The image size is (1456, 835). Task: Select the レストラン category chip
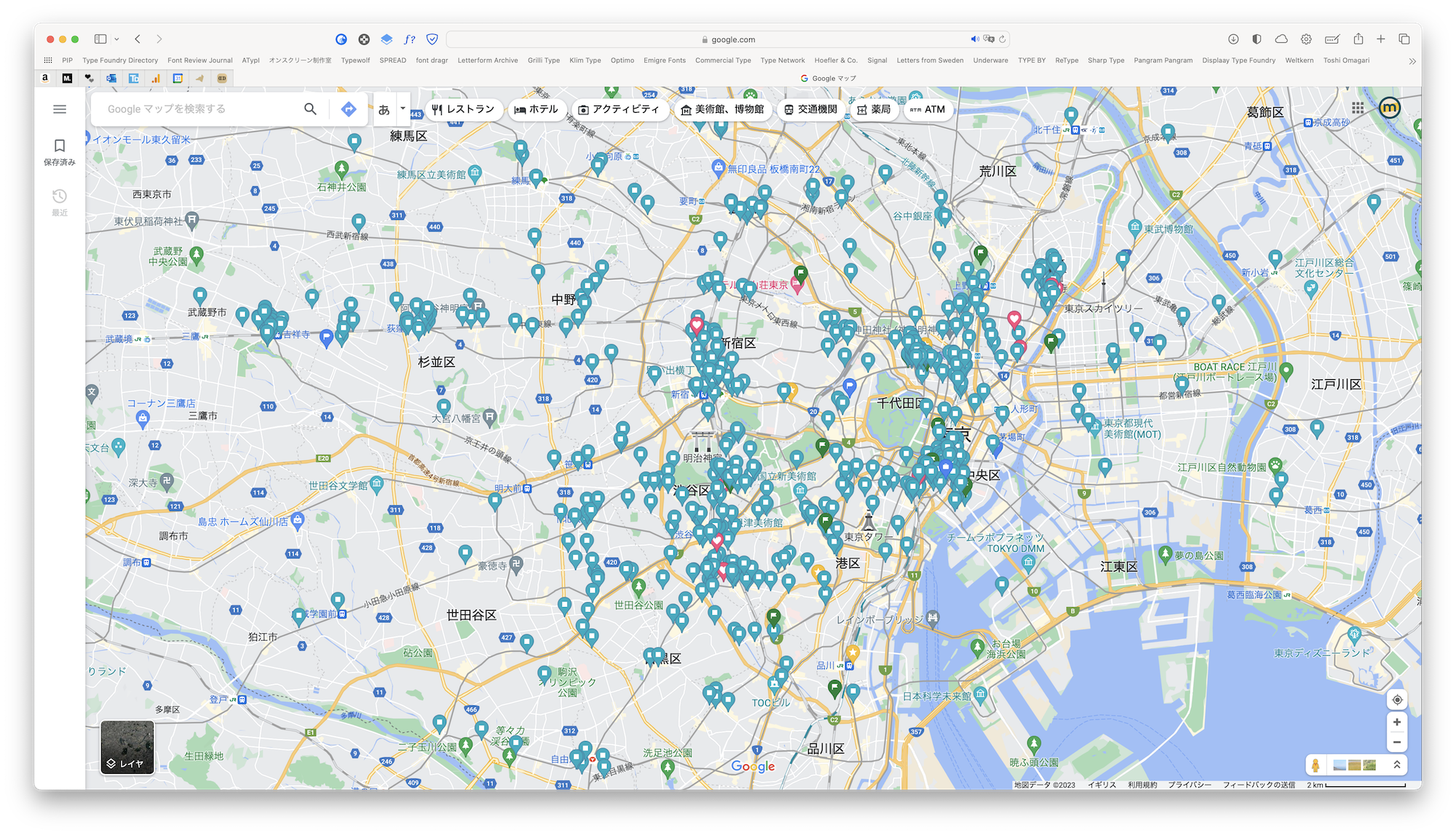pos(464,109)
